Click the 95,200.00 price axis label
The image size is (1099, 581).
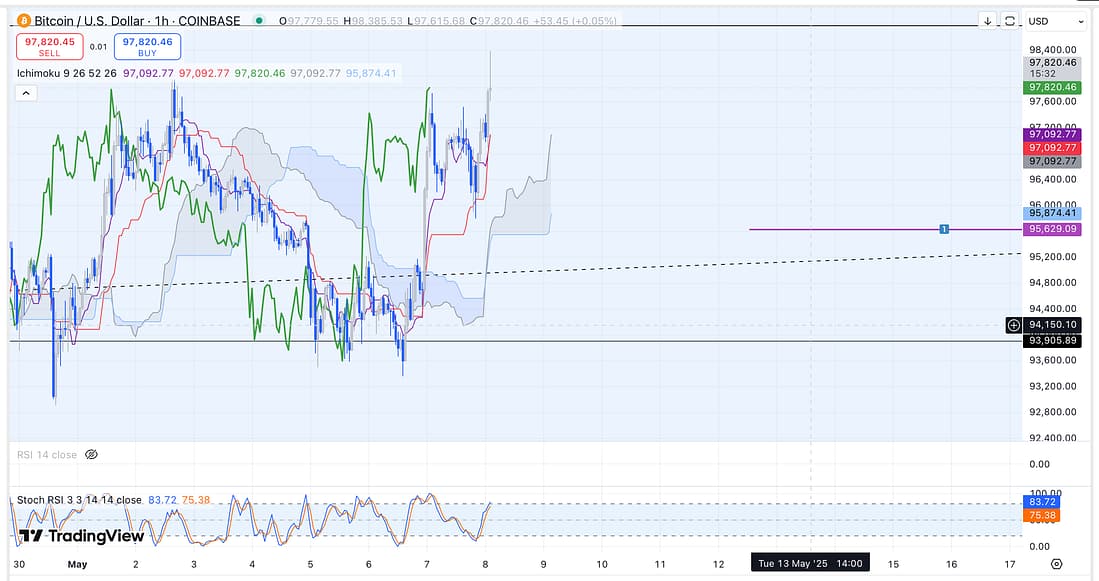point(1052,257)
